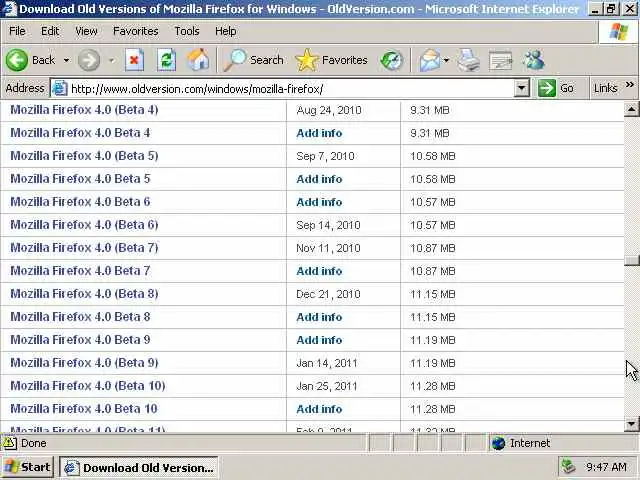Viewport: 640px width, 480px height.
Task: Open Mozilla Firefox 4.0 (Beta 5) link
Action: (84, 156)
